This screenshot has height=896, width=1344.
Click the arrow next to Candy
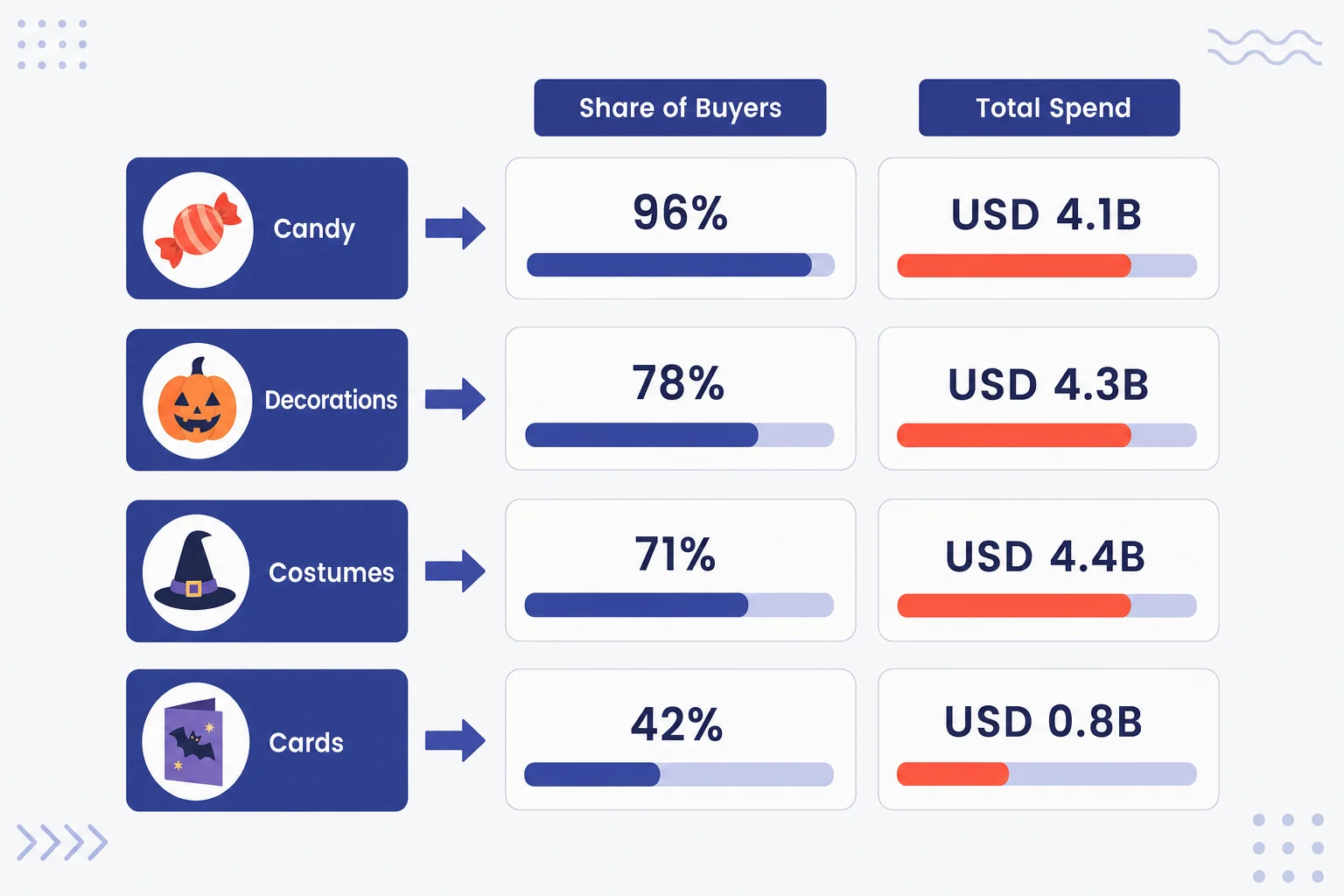[455, 228]
